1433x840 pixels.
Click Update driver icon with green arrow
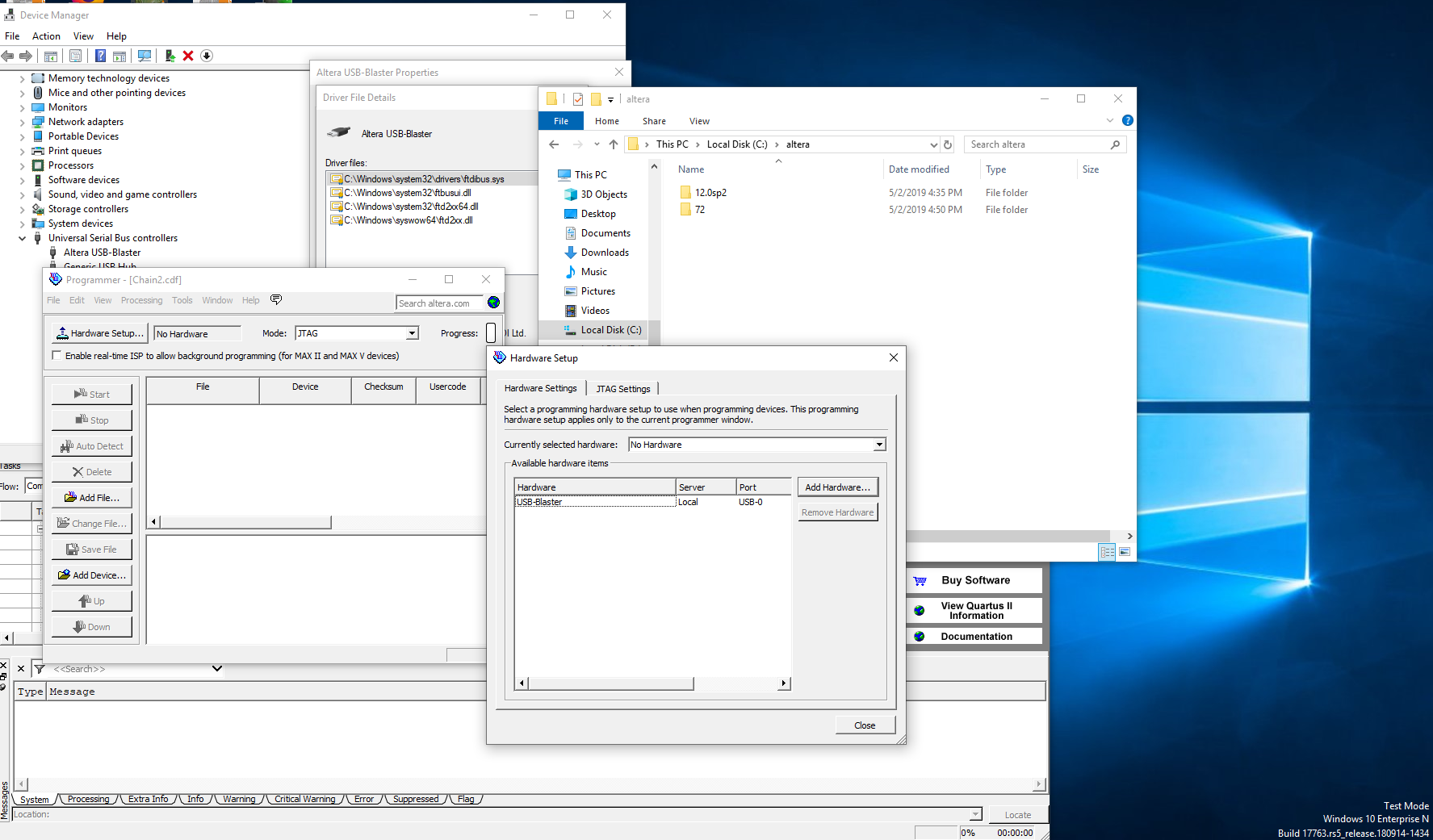click(170, 56)
